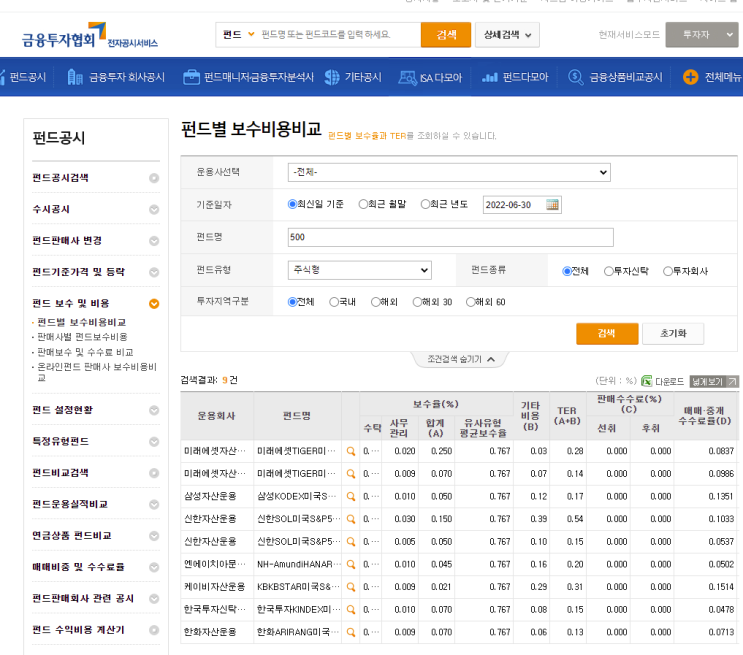
Task: Open 전체메뉴 via the plus icon
Action: pyautogui.click(x=690, y=77)
